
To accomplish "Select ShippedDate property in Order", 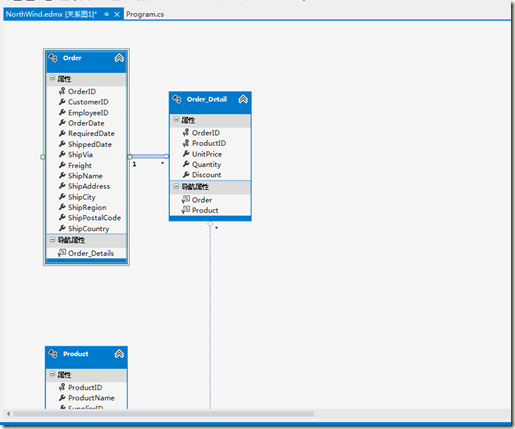I will [90, 144].
